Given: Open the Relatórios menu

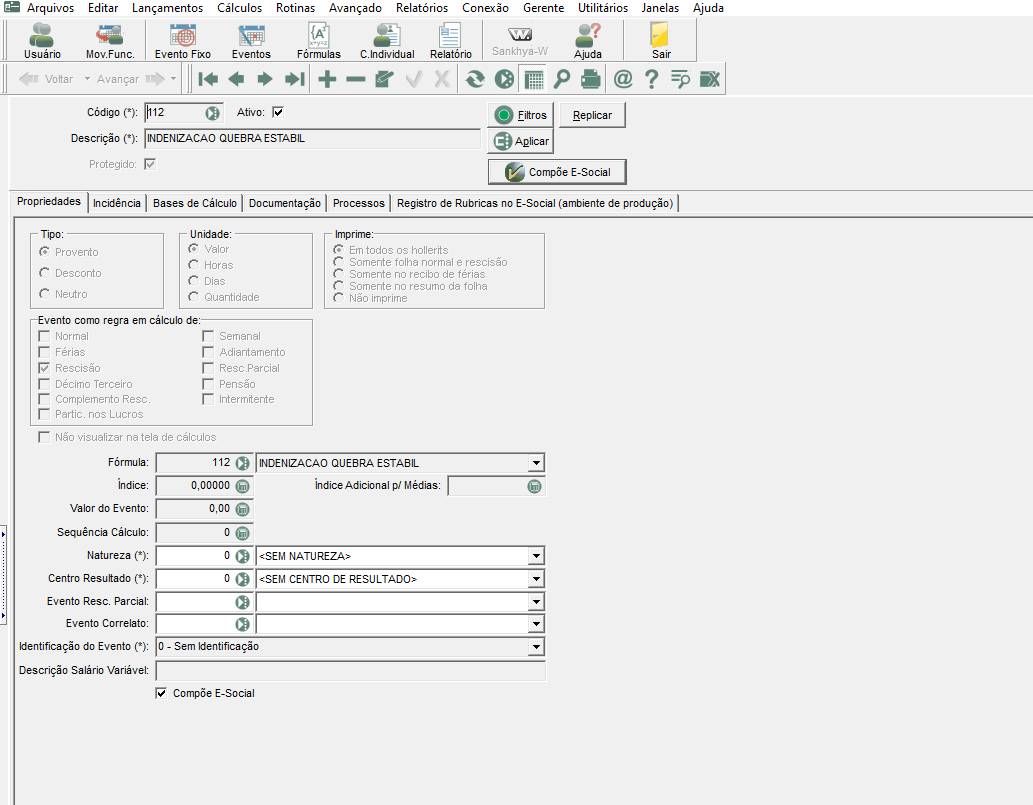Looking at the screenshot, I should tap(422, 8).
